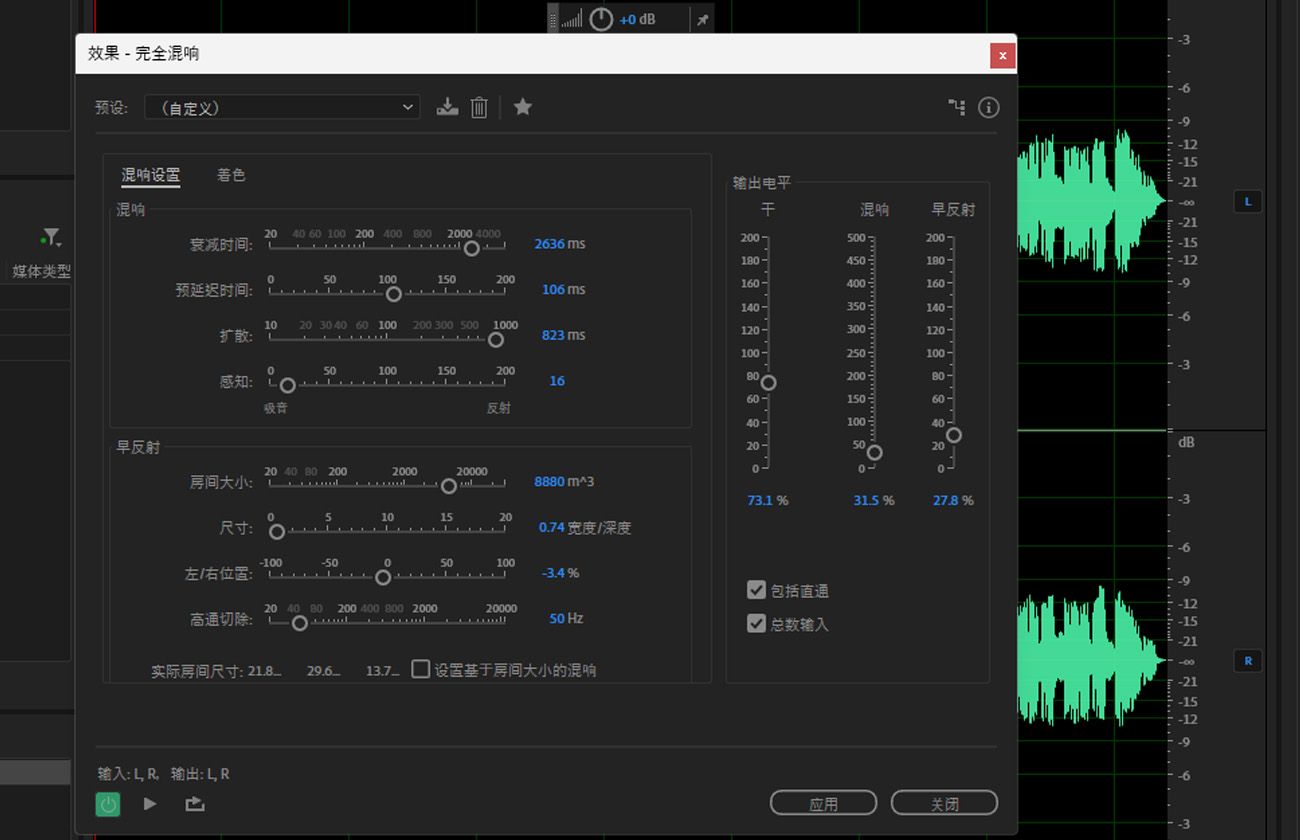Enable the 包括直通 checkbox

[756, 590]
